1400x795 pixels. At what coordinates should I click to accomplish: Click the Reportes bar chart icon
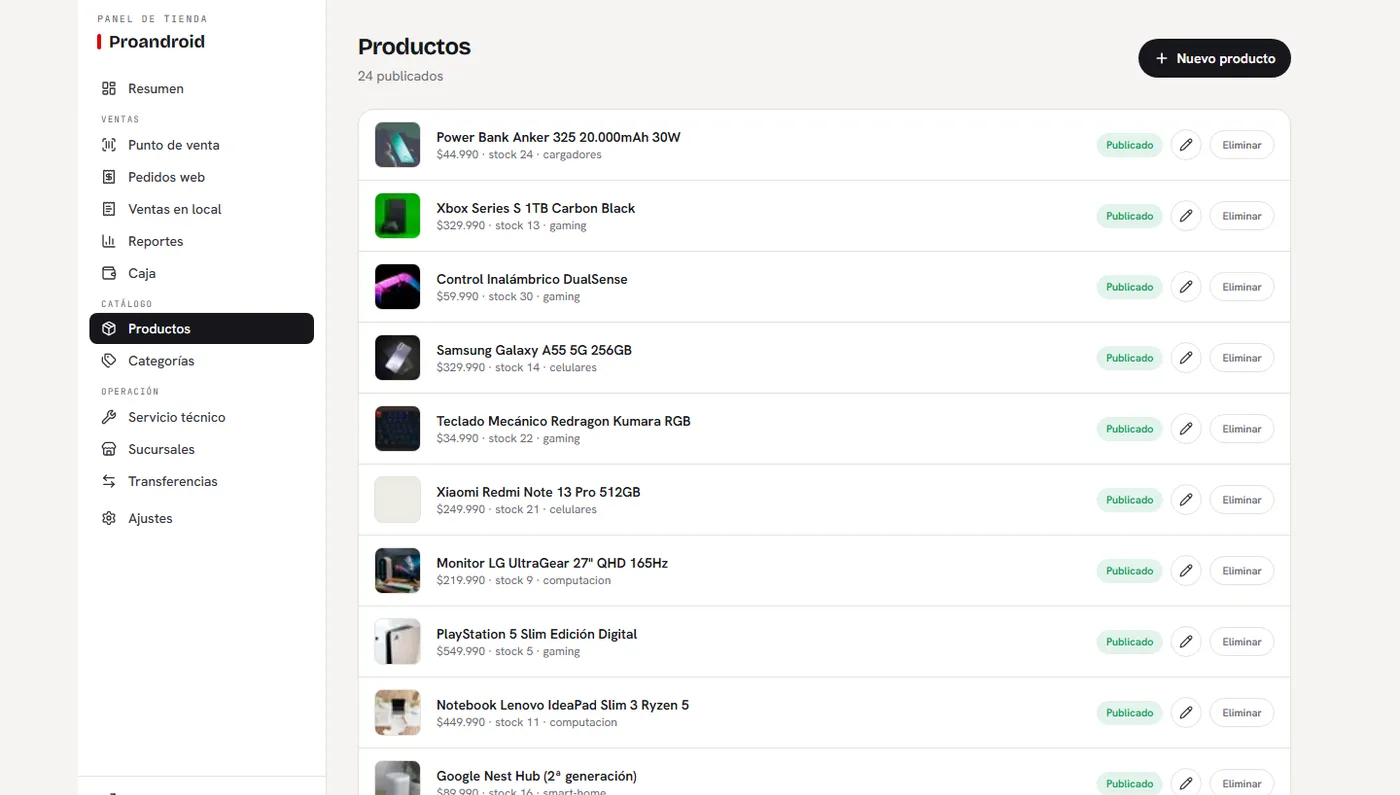click(109, 241)
